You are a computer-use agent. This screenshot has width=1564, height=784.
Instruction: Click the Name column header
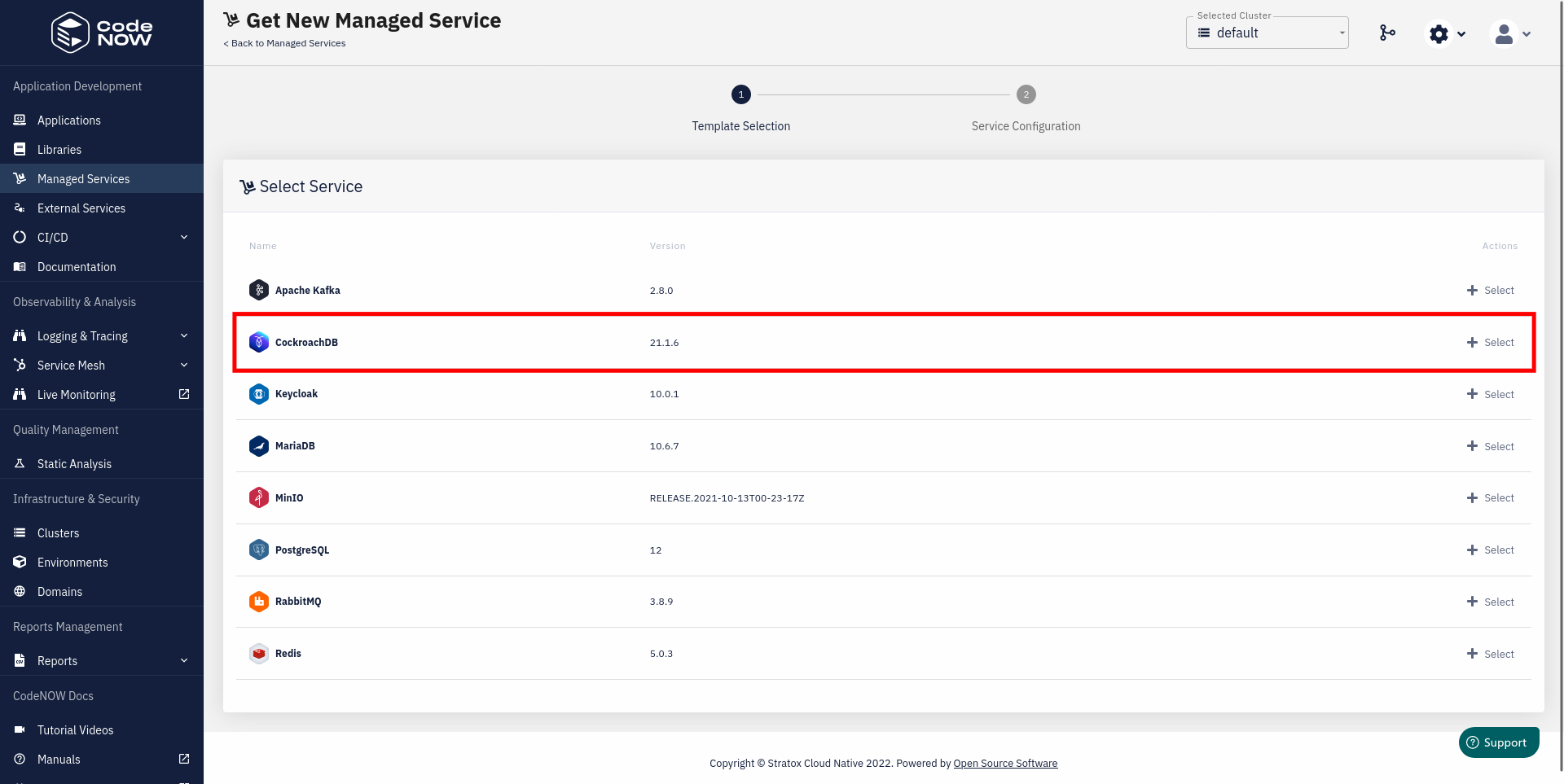[x=263, y=246]
